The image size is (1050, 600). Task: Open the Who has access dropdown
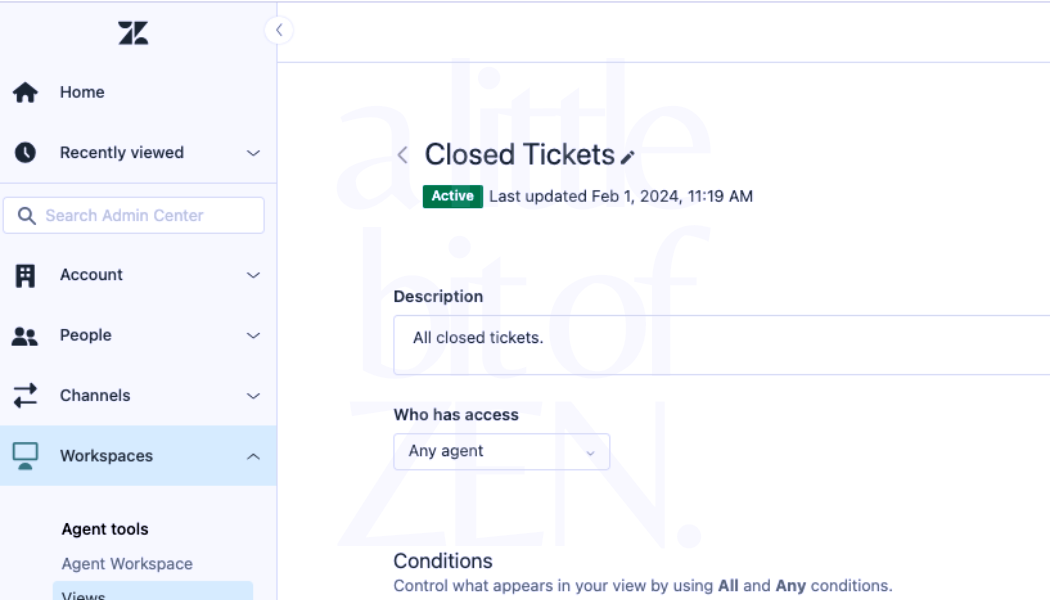501,451
